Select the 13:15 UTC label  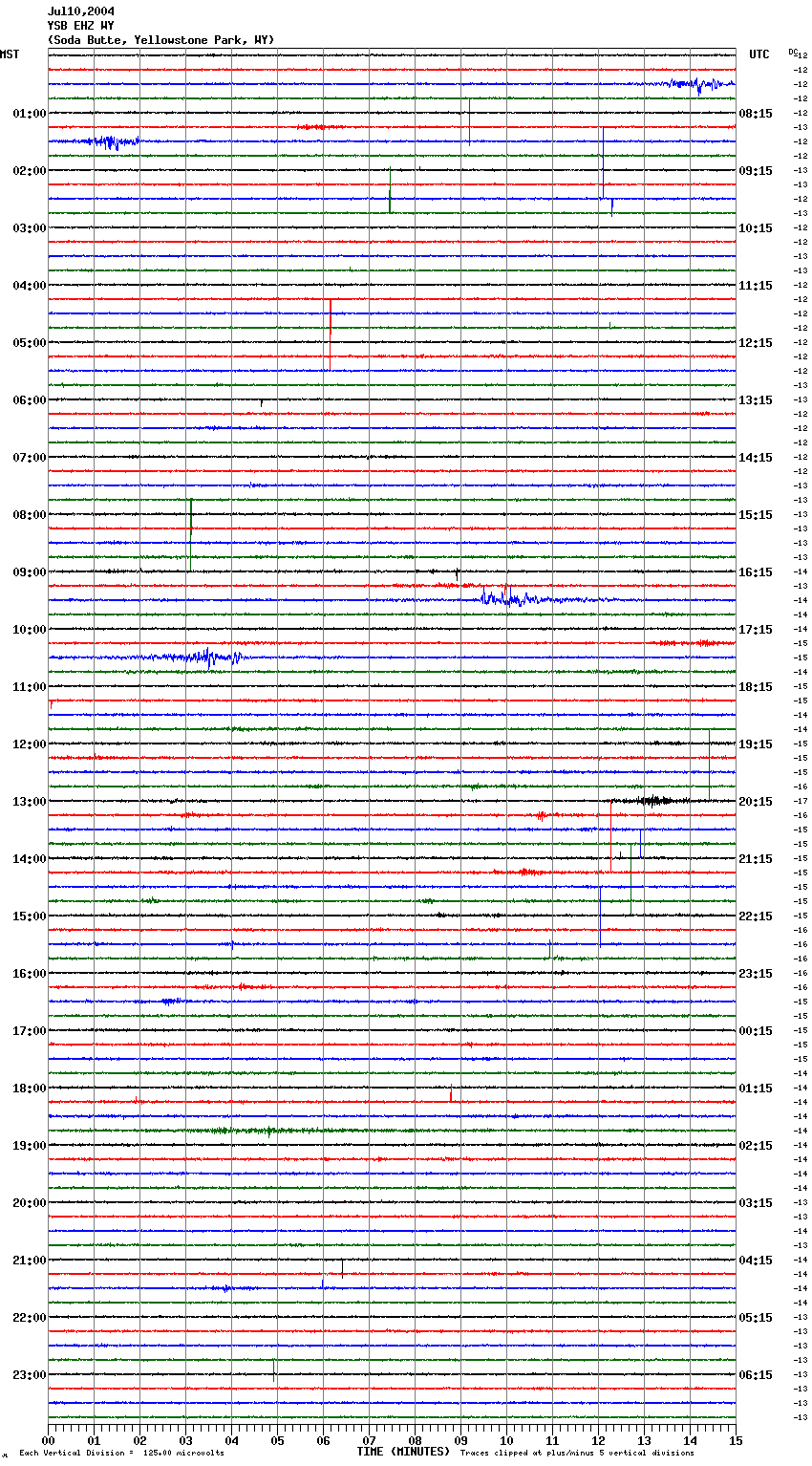756,400
